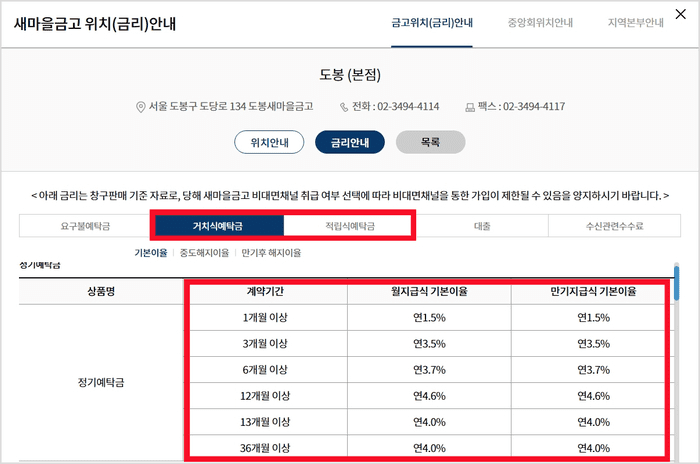
Task: Switch to the 금고위치(금리)안내 tab
Action: point(432,23)
